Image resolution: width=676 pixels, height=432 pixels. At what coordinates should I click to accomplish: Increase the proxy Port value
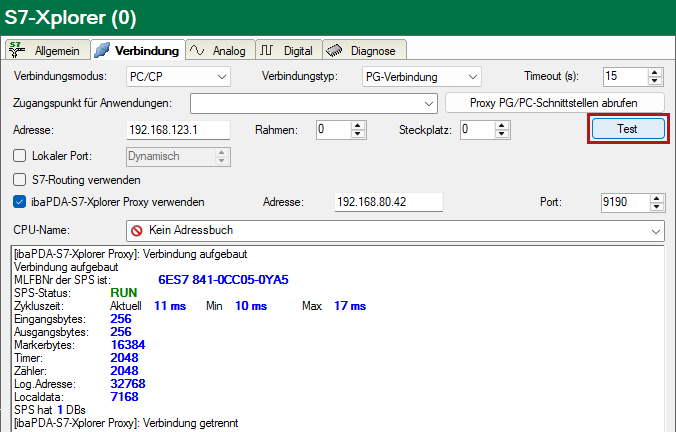tap(656, 198)
